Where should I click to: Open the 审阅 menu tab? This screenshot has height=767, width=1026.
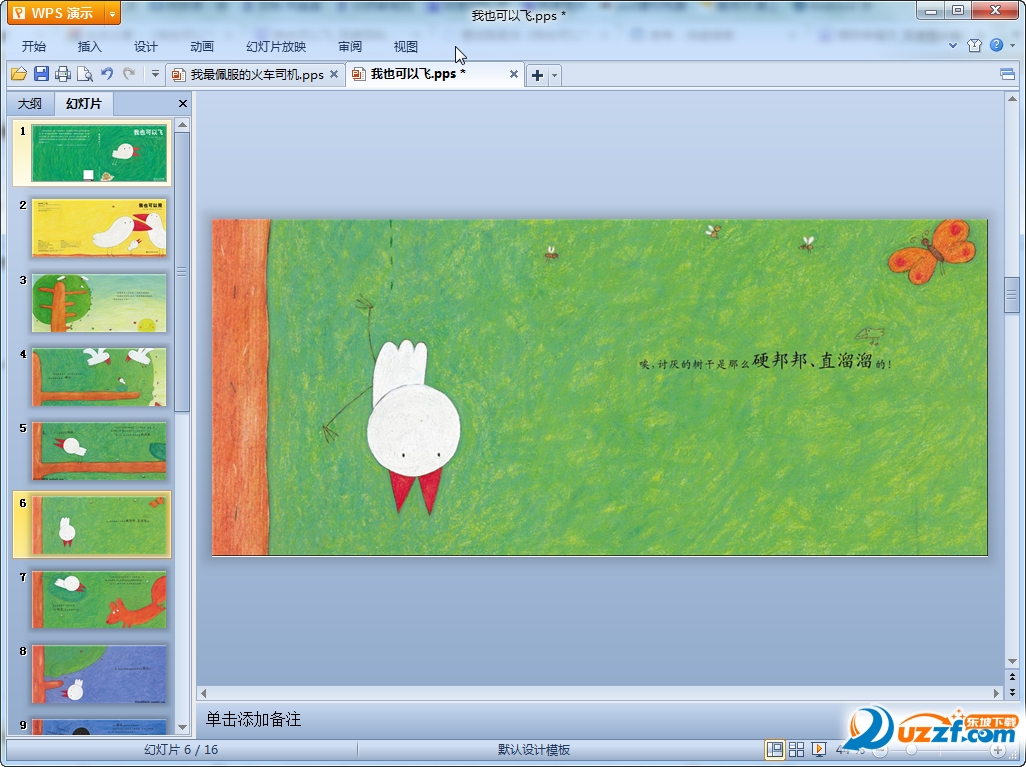point(350,46)
